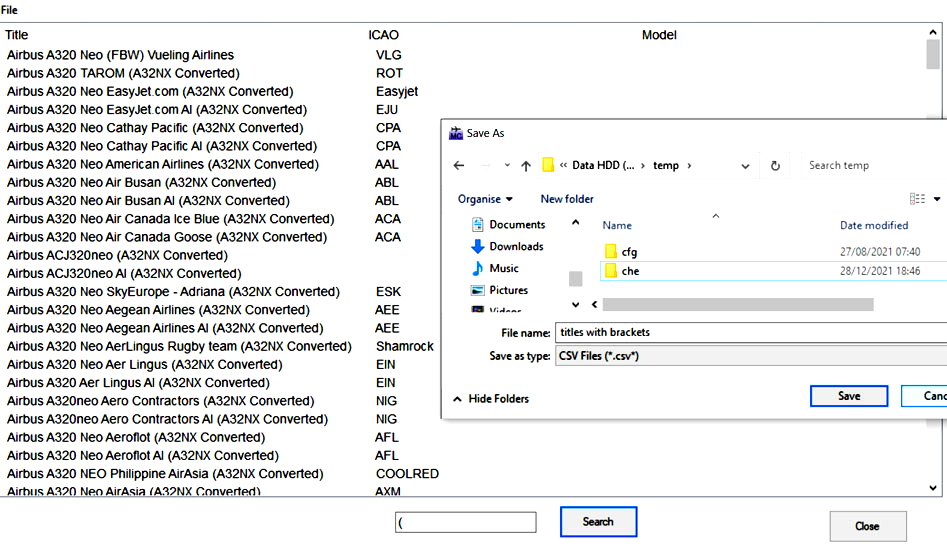Open the Organise menu

click(x=485, y=199)
